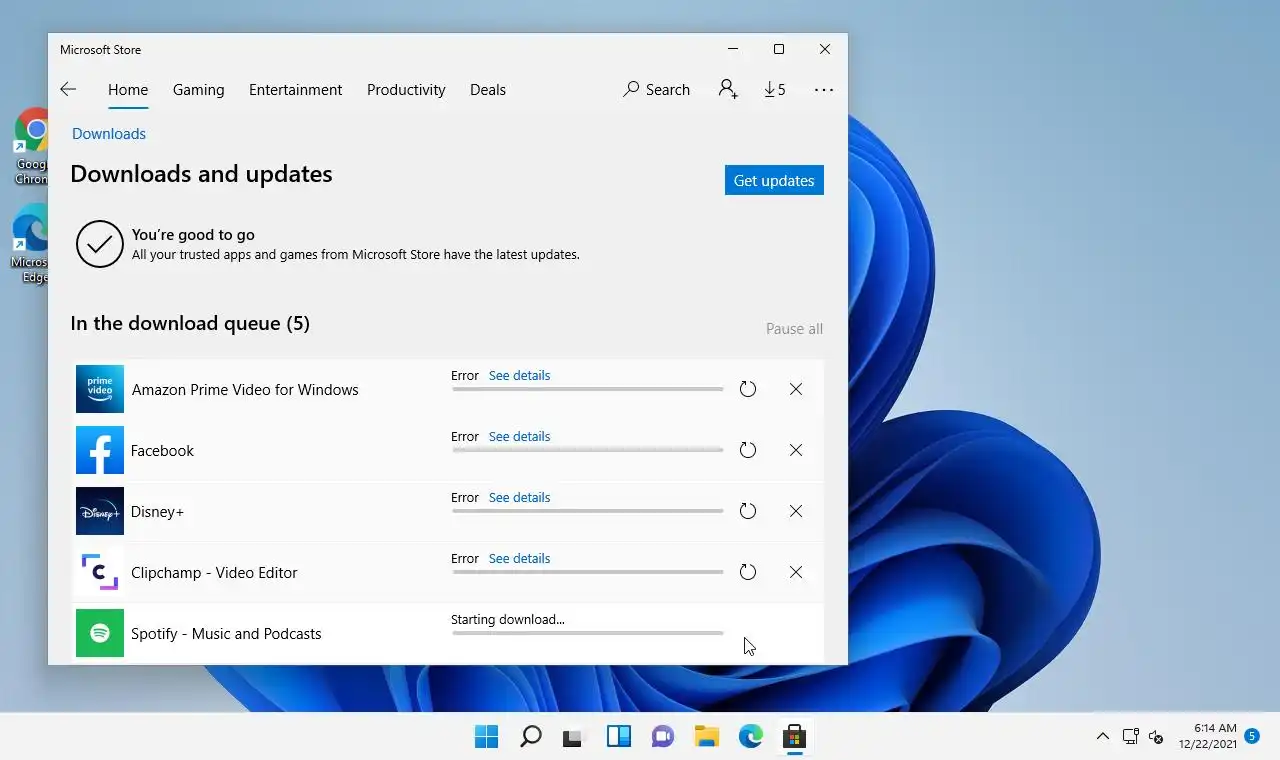Open the Chat taskbar icon
The width and height of the screenshot is (1280, 760).
(662, 737)
